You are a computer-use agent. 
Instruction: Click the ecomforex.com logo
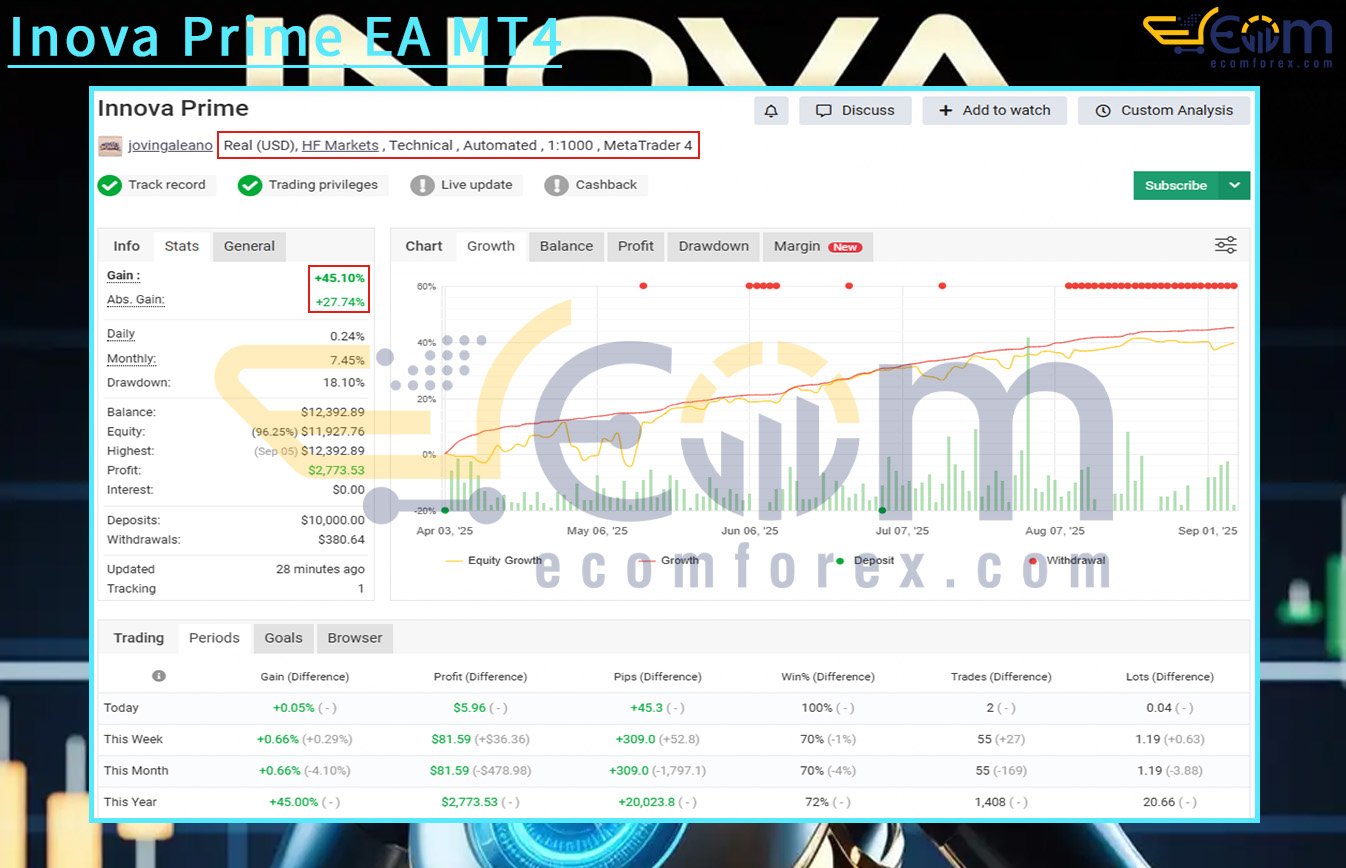1238,38
